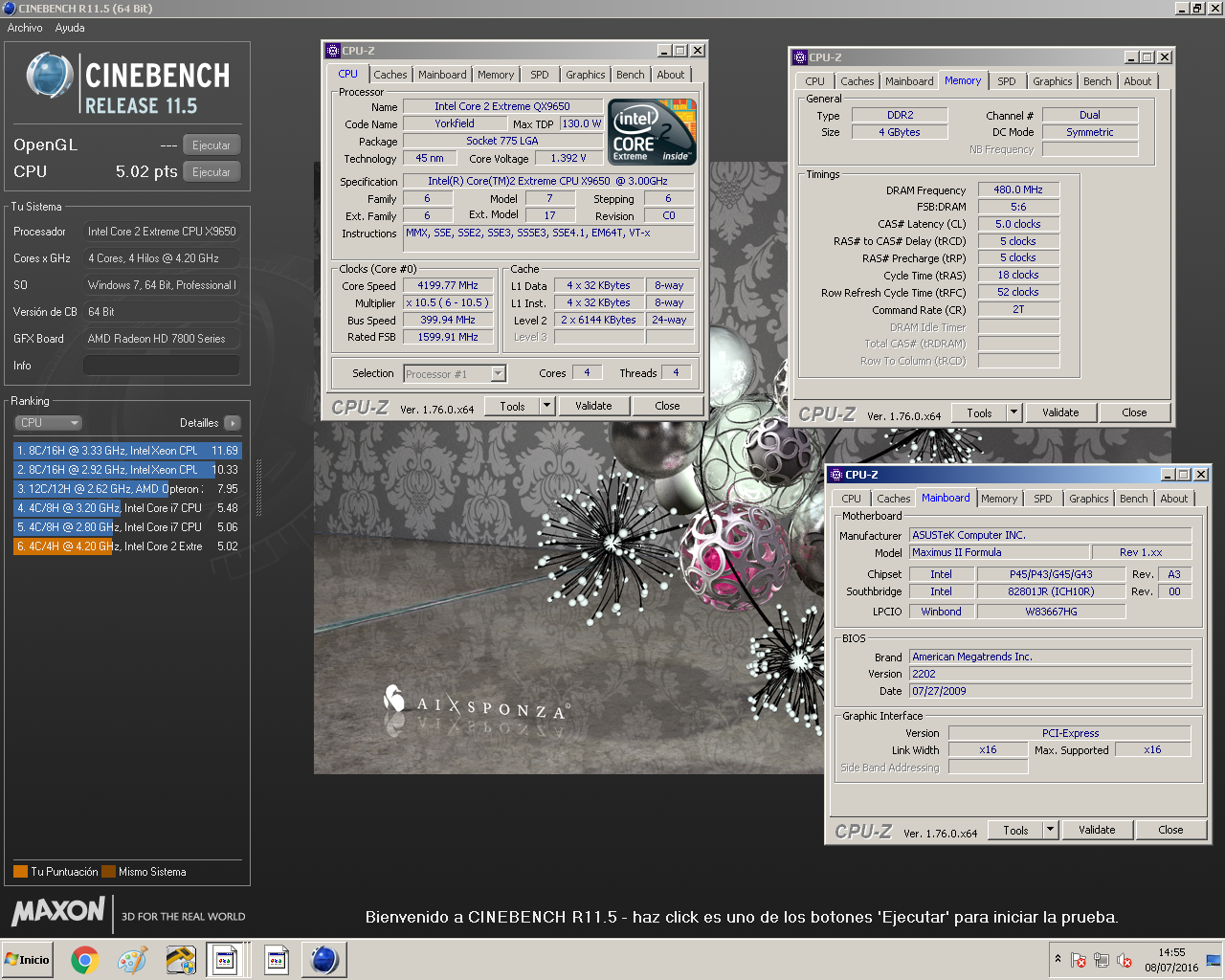
Task: Click Tools button in CPU tab window
Action: tap(512, 407)
